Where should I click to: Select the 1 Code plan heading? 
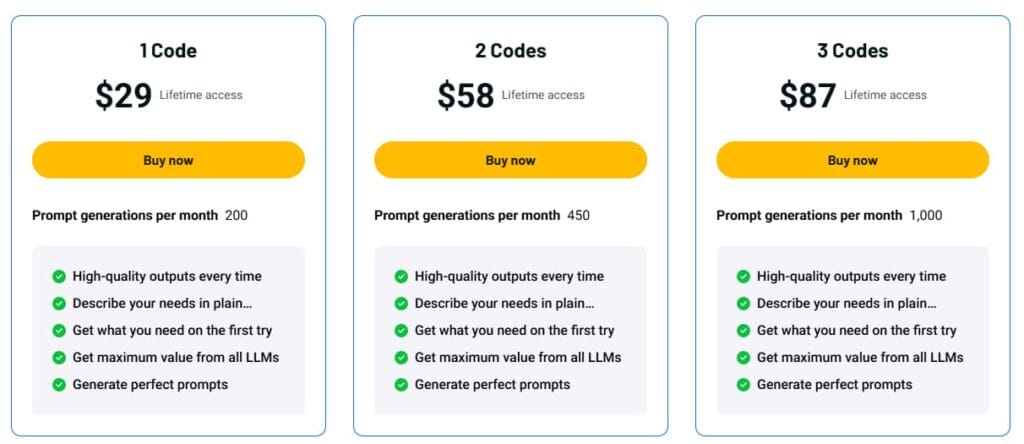[x=168, y=51]
